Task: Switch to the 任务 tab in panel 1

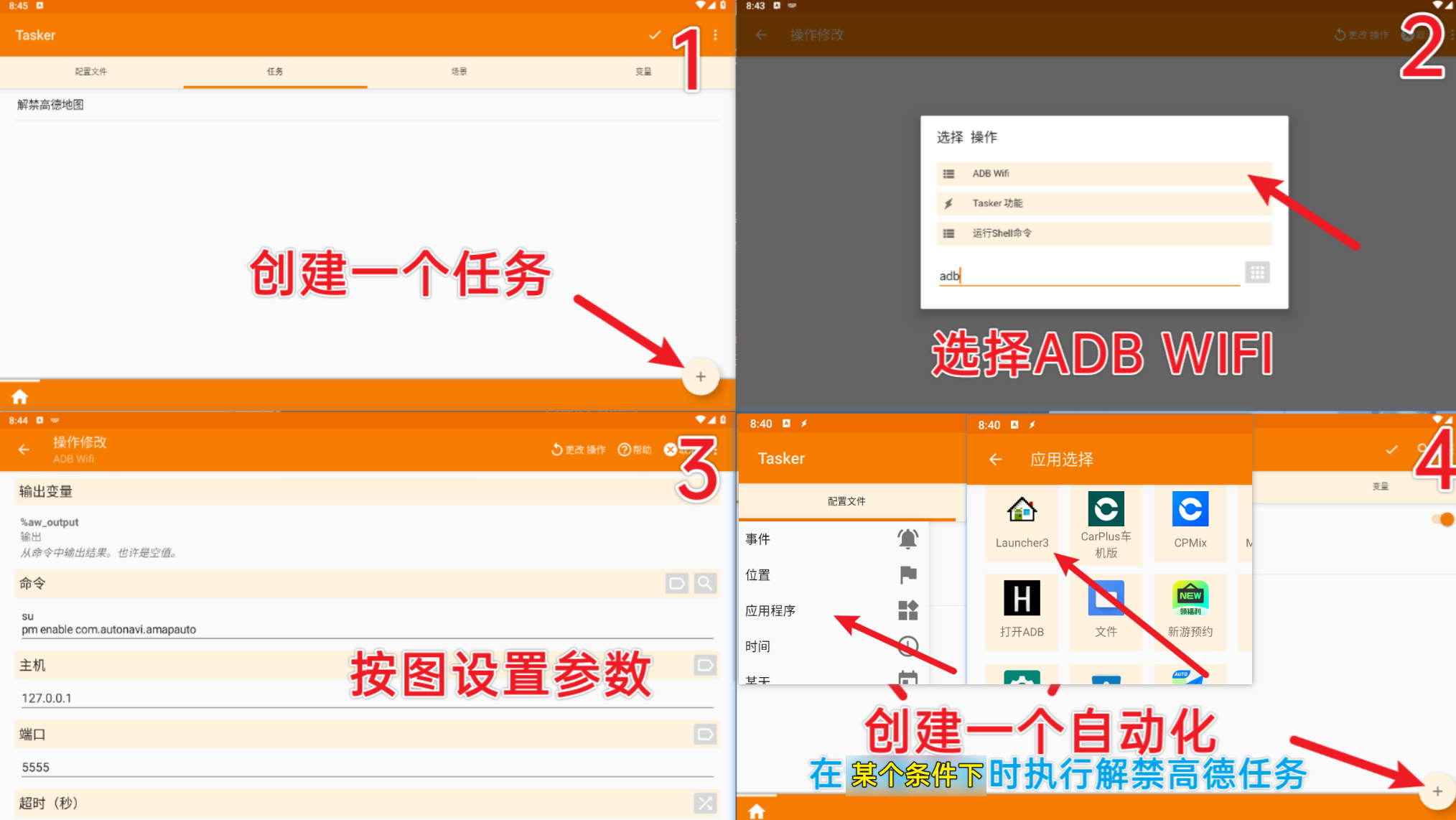Action: click(275, 71)
